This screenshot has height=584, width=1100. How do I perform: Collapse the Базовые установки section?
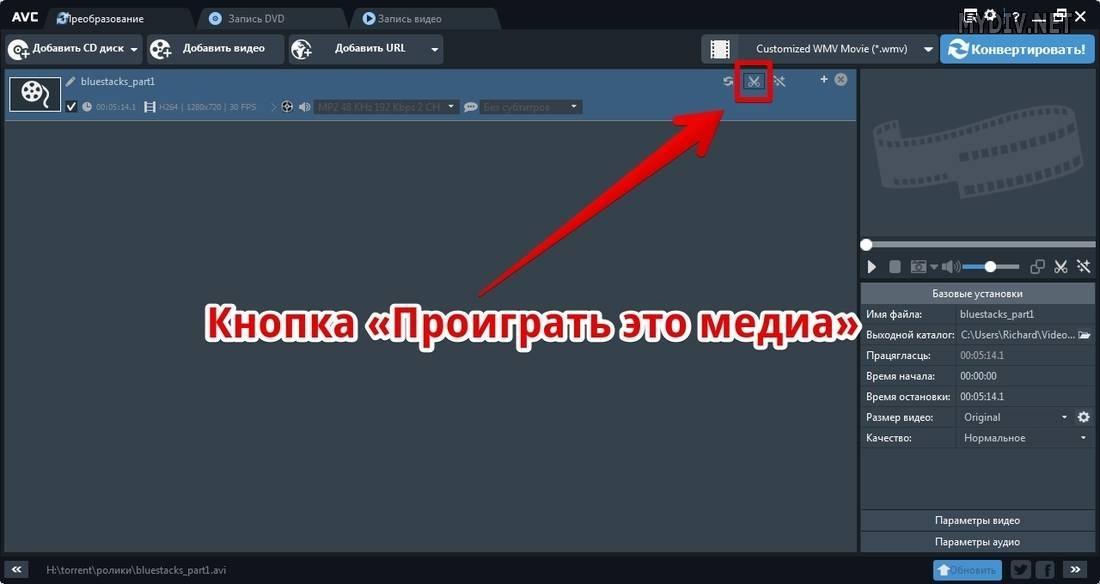[x=977, y=293]
